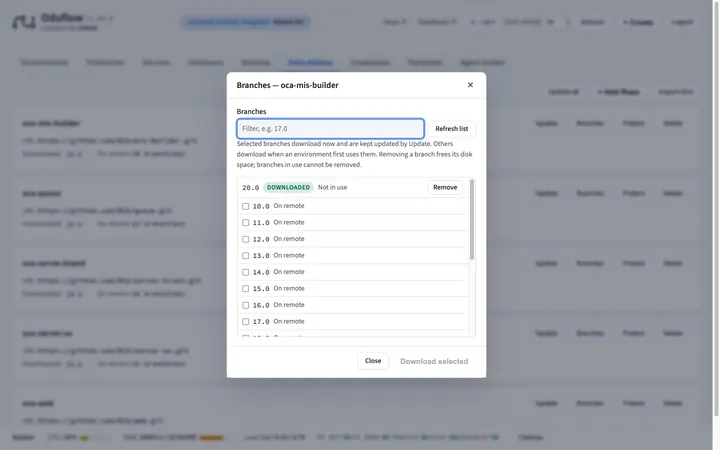Click the Refresh list button
Viewport: 720px width, 450px height.
[451, 129]
